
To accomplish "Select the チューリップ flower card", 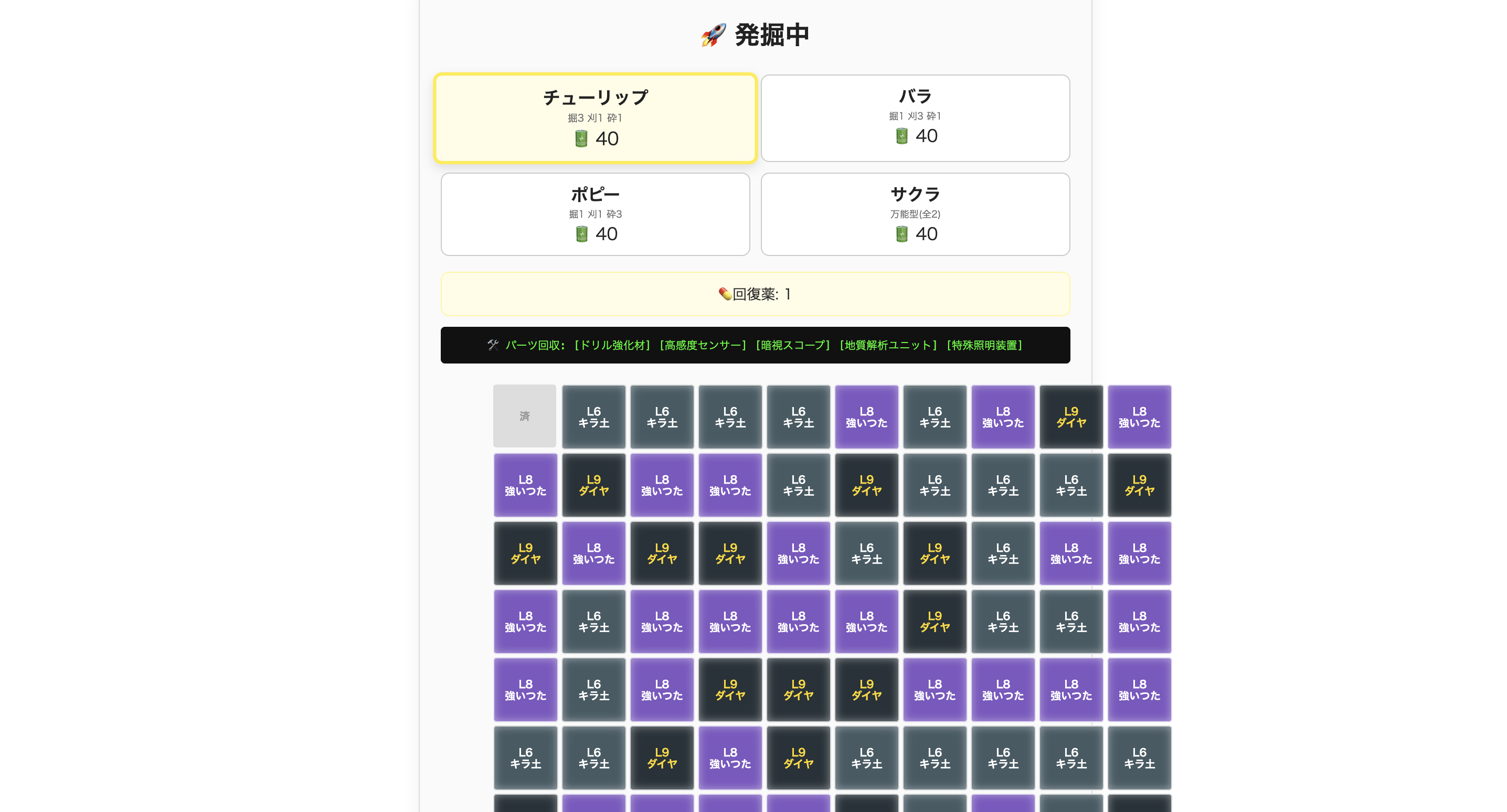I will (595, 117).
